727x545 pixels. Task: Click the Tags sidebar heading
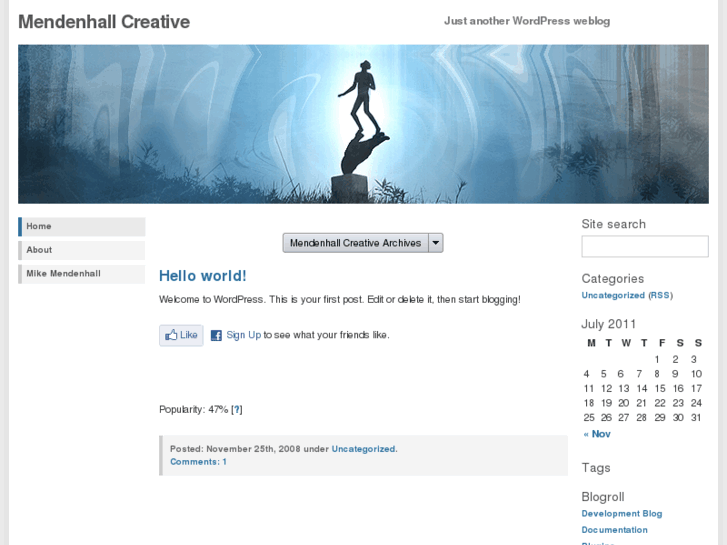coord(596,468)
